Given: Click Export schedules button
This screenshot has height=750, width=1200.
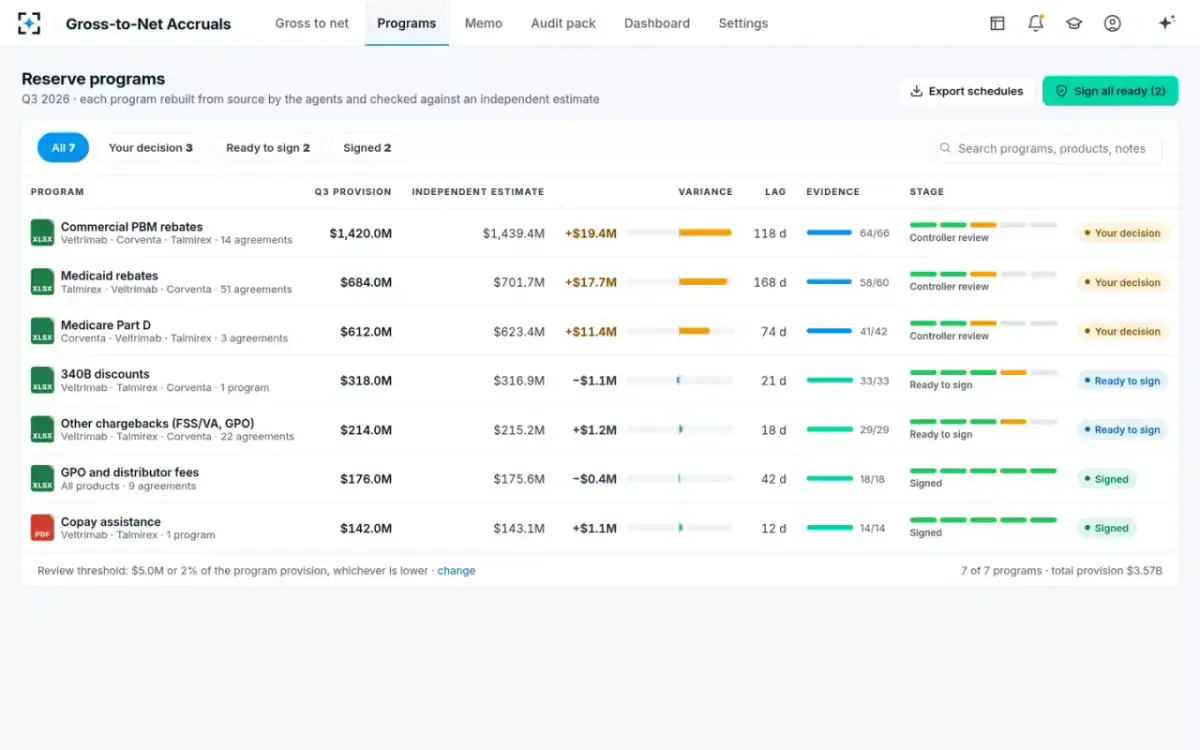Looking at the screenshot, I should (x=967, y=91).
